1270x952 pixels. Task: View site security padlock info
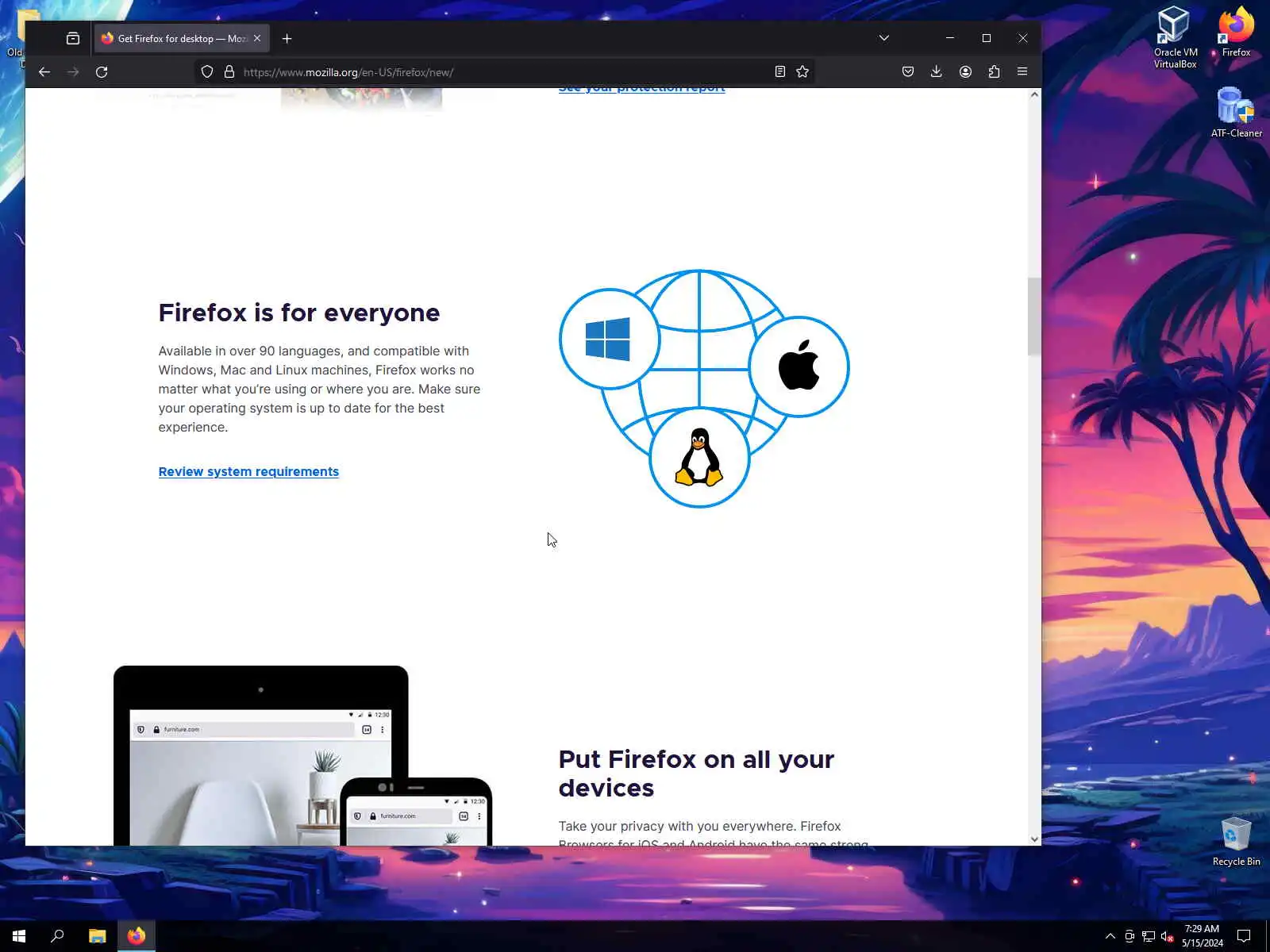[229, 72]
